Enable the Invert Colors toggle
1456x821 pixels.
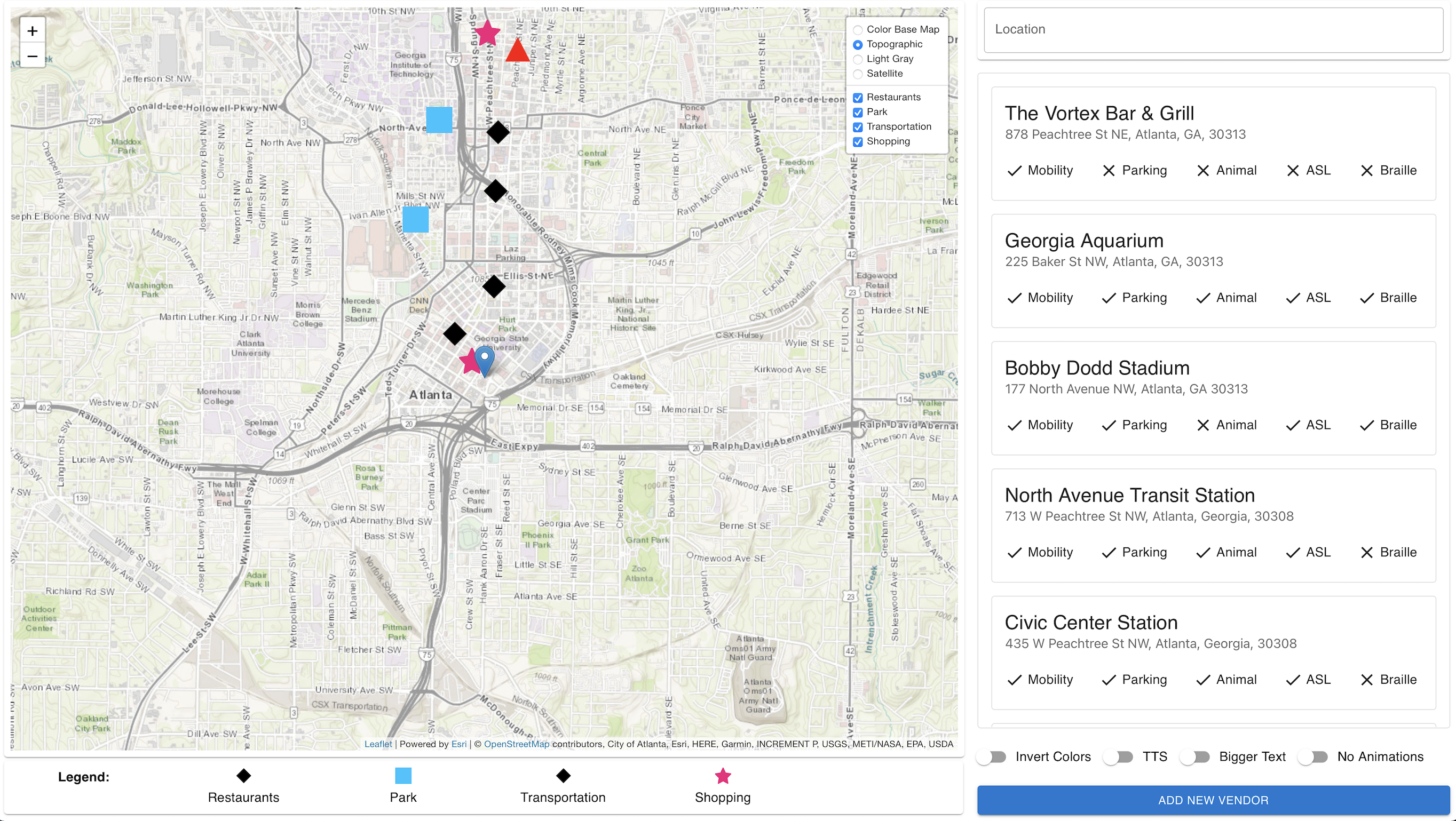coord(992,756)
